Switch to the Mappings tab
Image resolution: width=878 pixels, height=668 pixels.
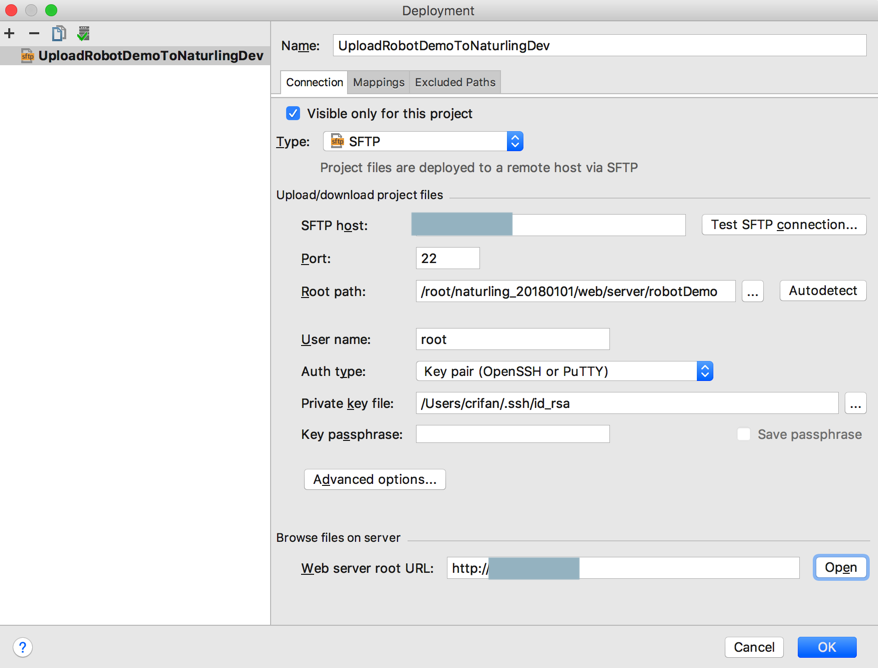(x=379, y=82)
